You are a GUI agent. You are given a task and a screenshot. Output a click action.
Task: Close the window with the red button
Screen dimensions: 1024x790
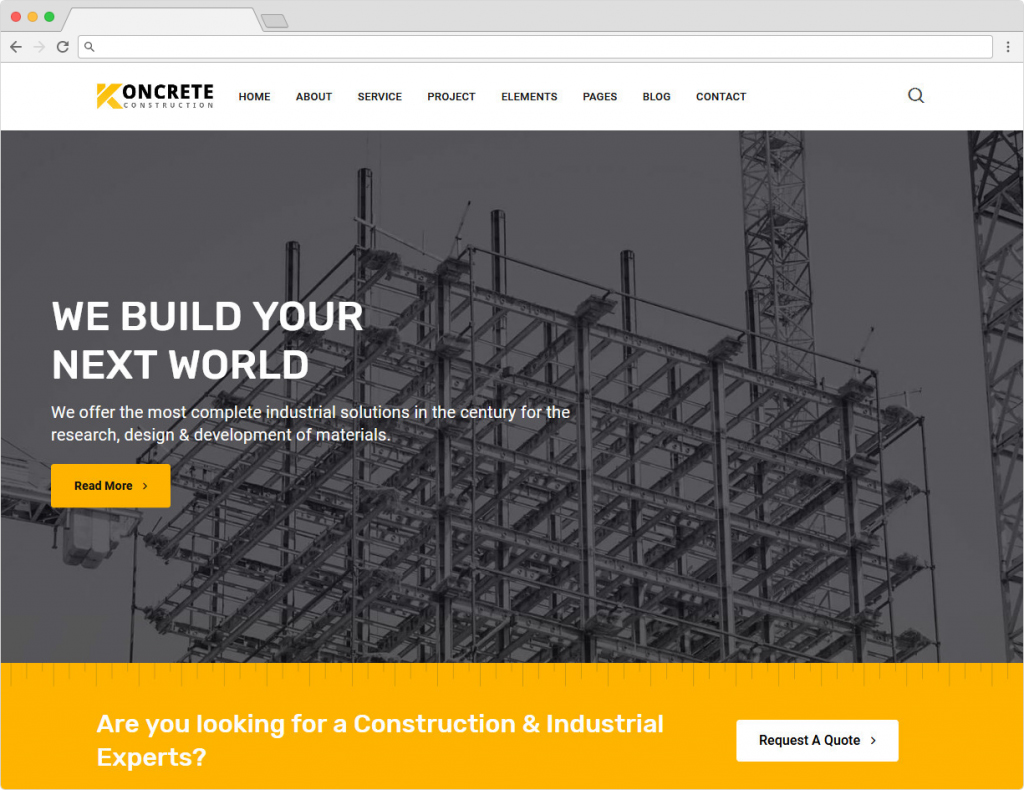click(16, 17)
